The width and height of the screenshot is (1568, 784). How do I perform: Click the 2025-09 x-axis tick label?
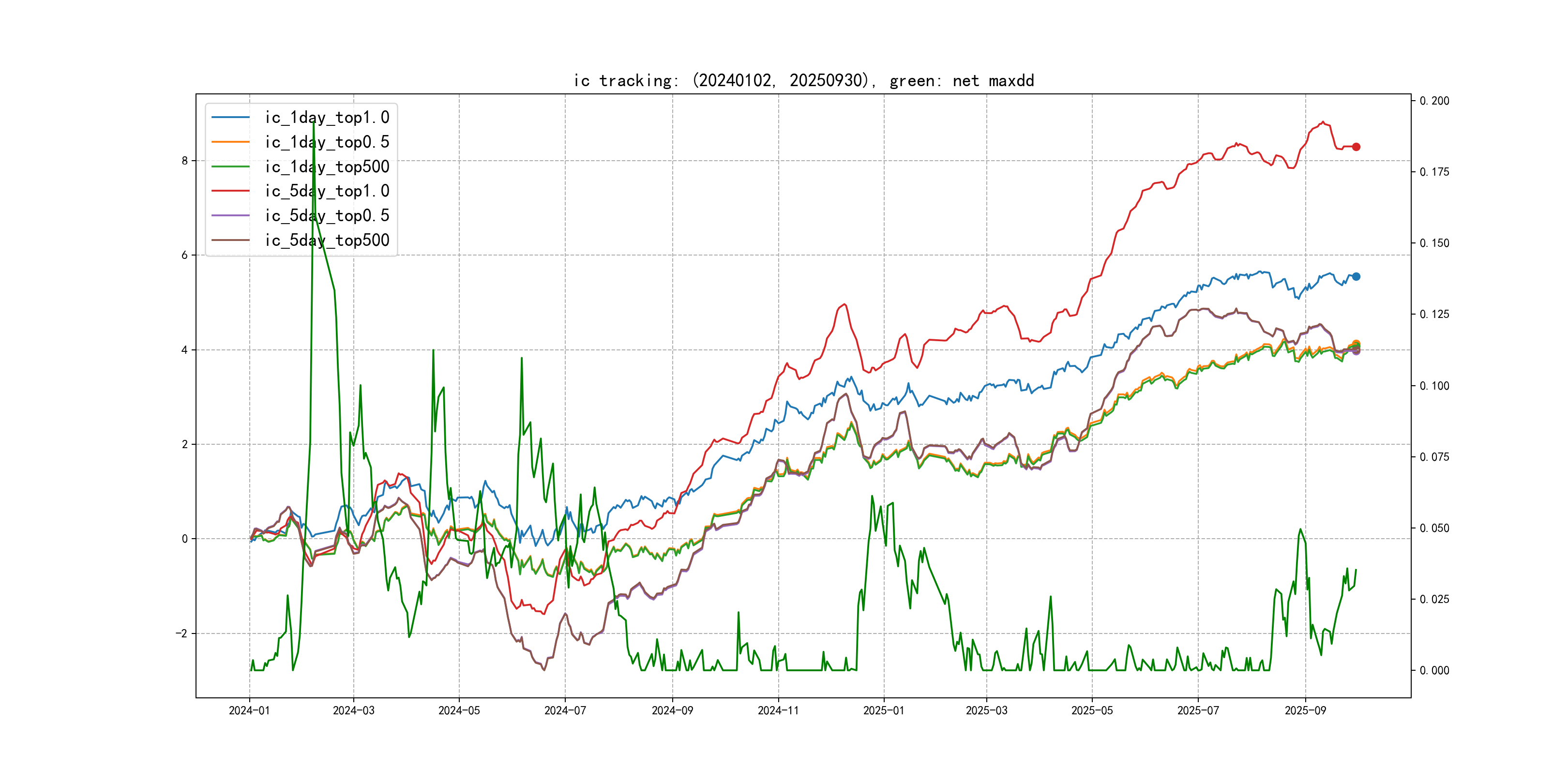click(1305, 710)
